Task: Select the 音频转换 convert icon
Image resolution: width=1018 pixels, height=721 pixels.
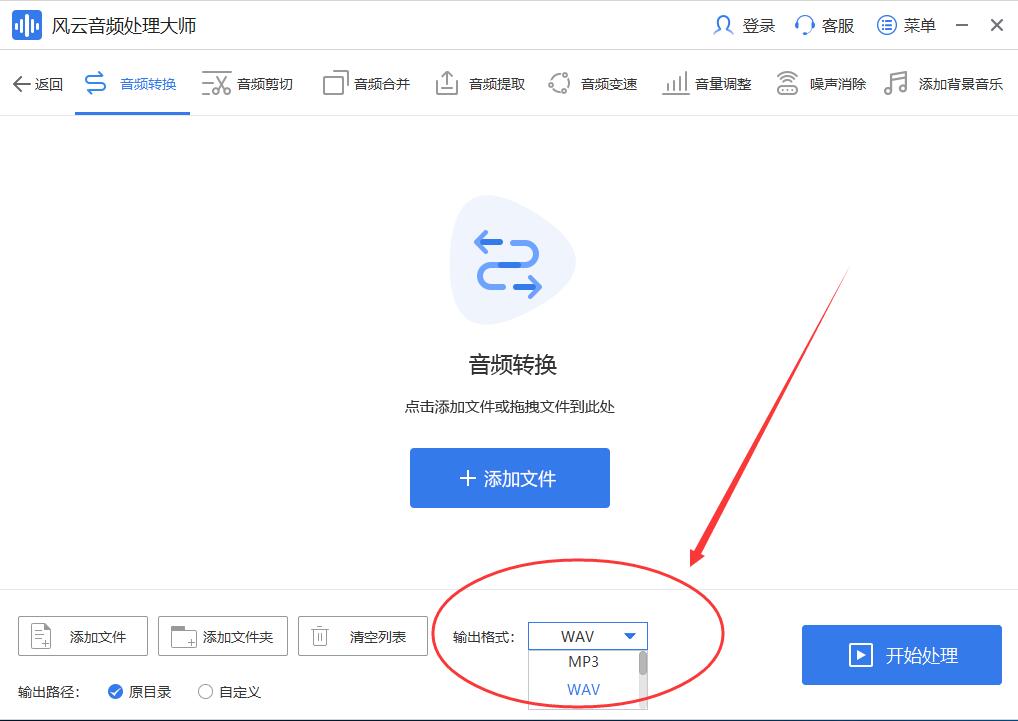Action: coord(95,84)
